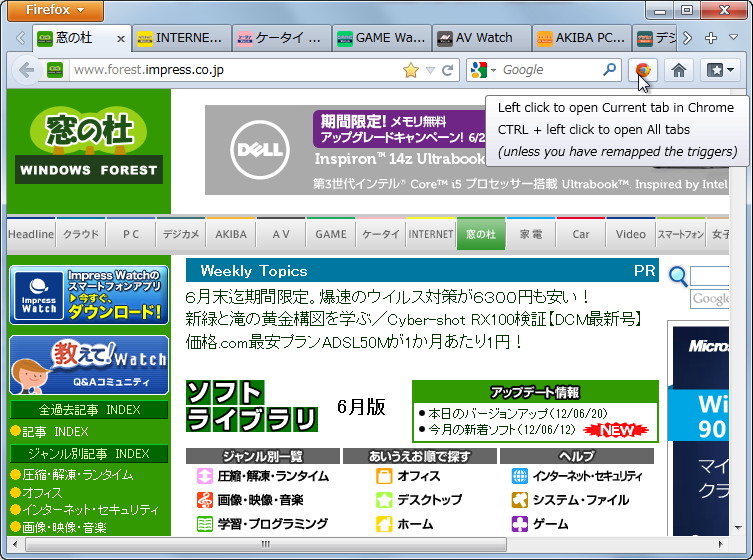Open the 教えて!Watch Q&A banner
Image resolution: width=753 pixels, height=560 pixels.
point(89,365)
